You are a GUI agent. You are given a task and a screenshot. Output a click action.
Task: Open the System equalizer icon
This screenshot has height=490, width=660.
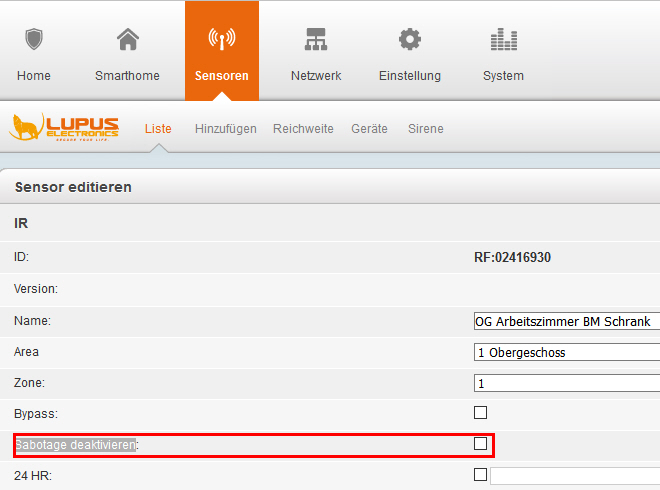point(502,40)
